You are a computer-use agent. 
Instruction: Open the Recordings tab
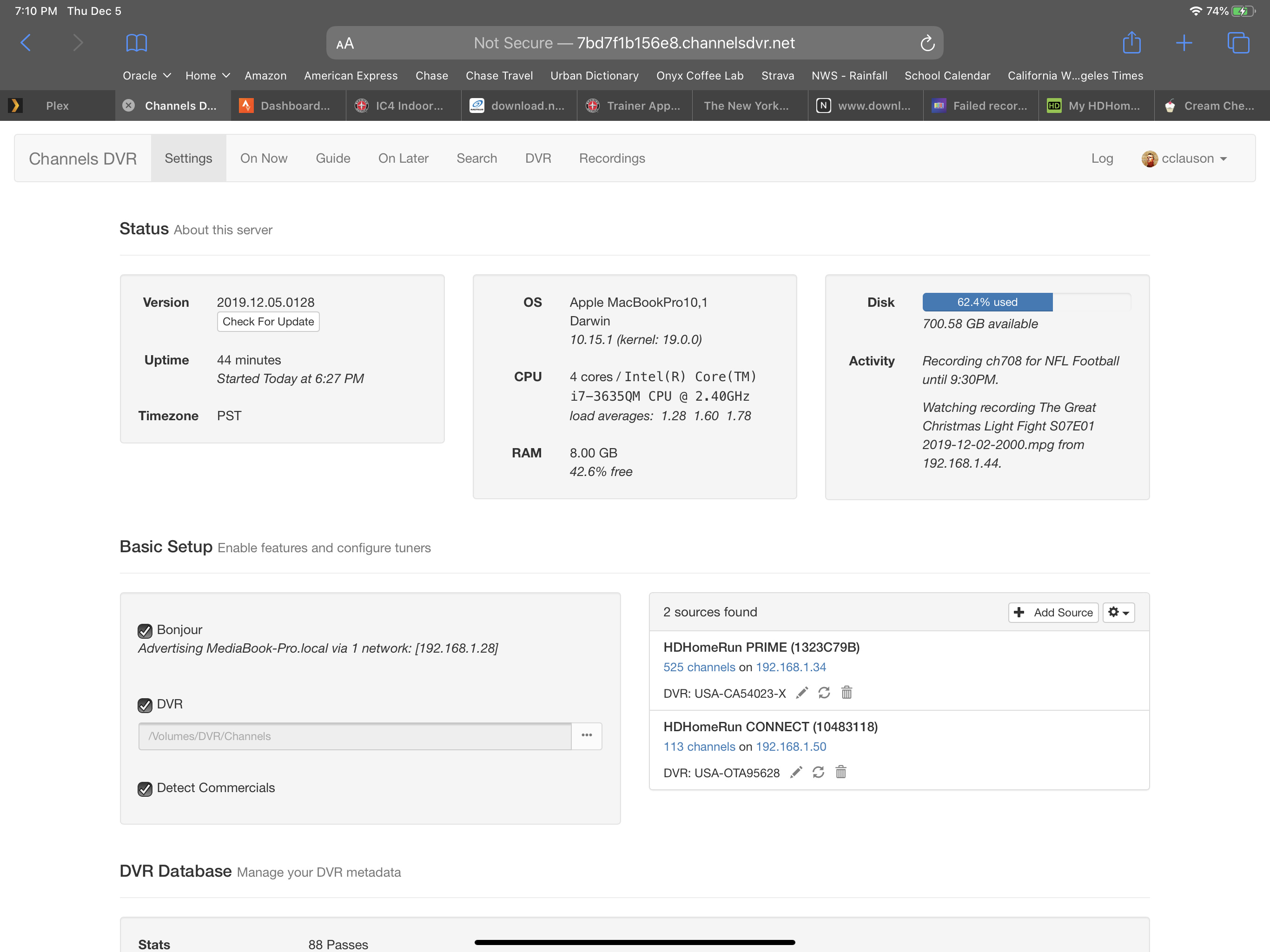(611, 159)
